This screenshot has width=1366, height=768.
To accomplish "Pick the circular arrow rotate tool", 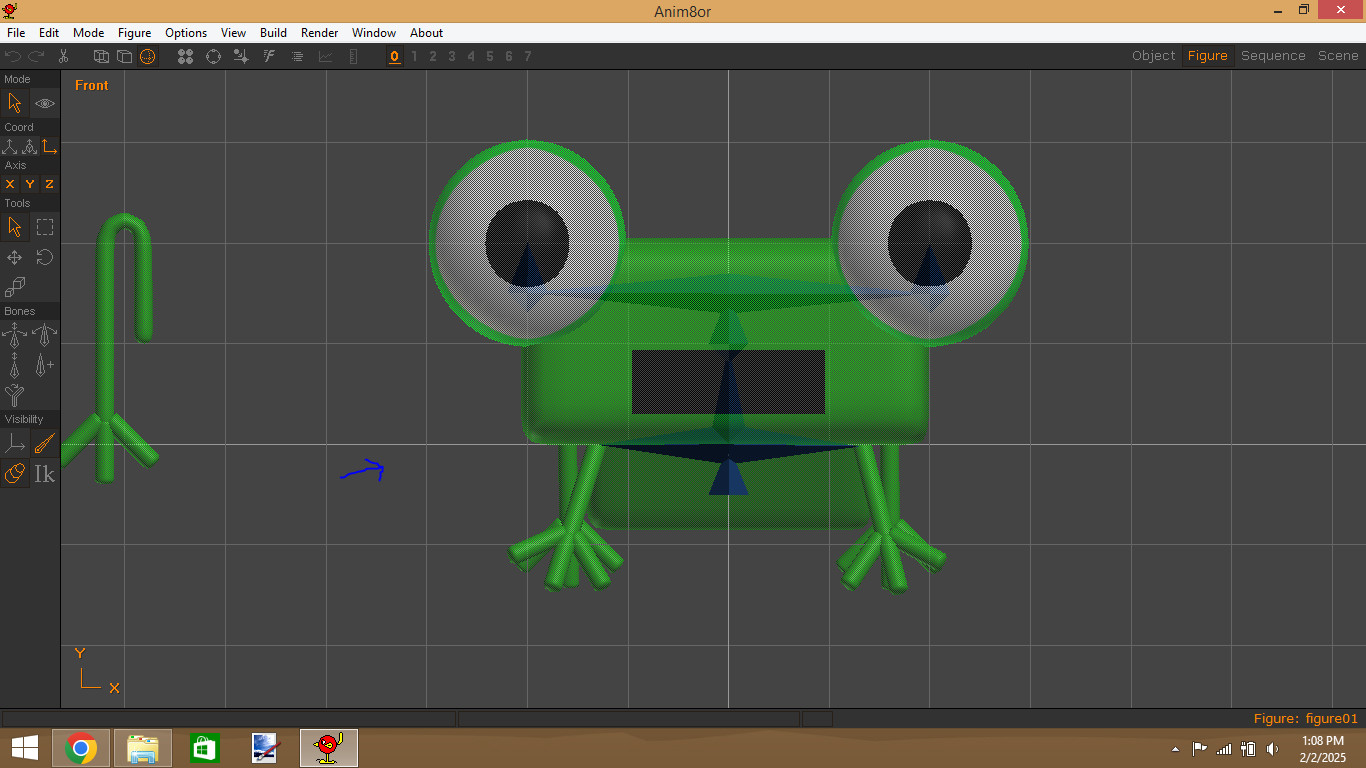I will click(x=45, y=257).
